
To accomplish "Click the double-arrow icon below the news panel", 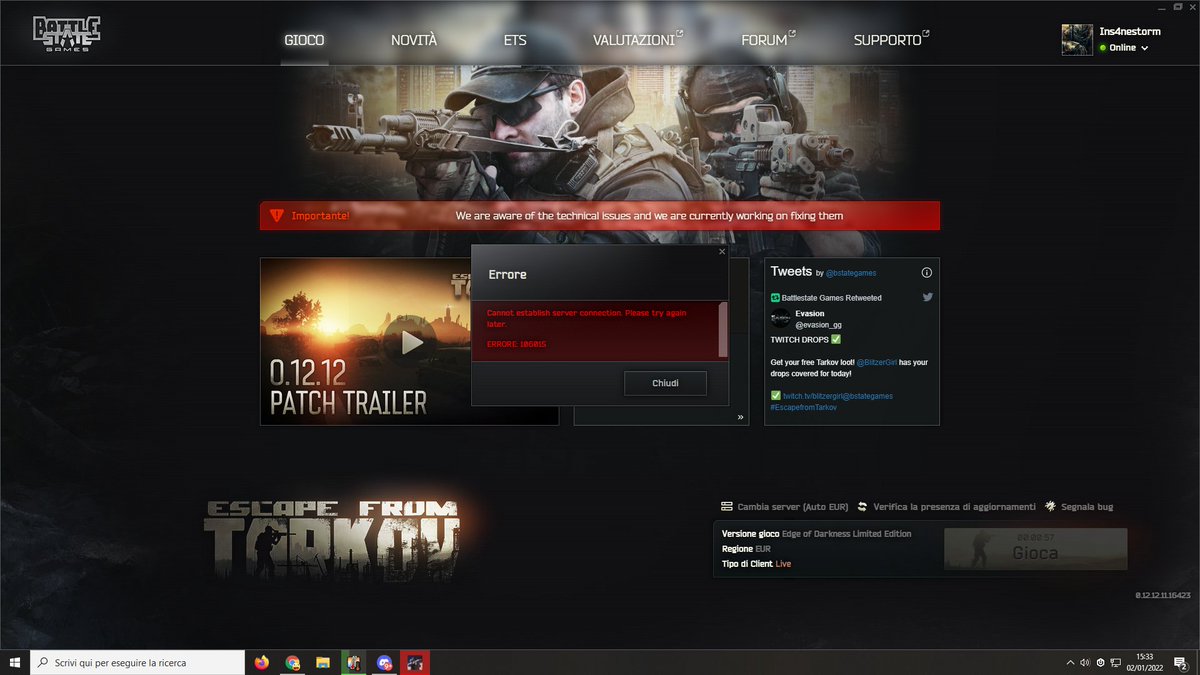I will pos(741,417).
